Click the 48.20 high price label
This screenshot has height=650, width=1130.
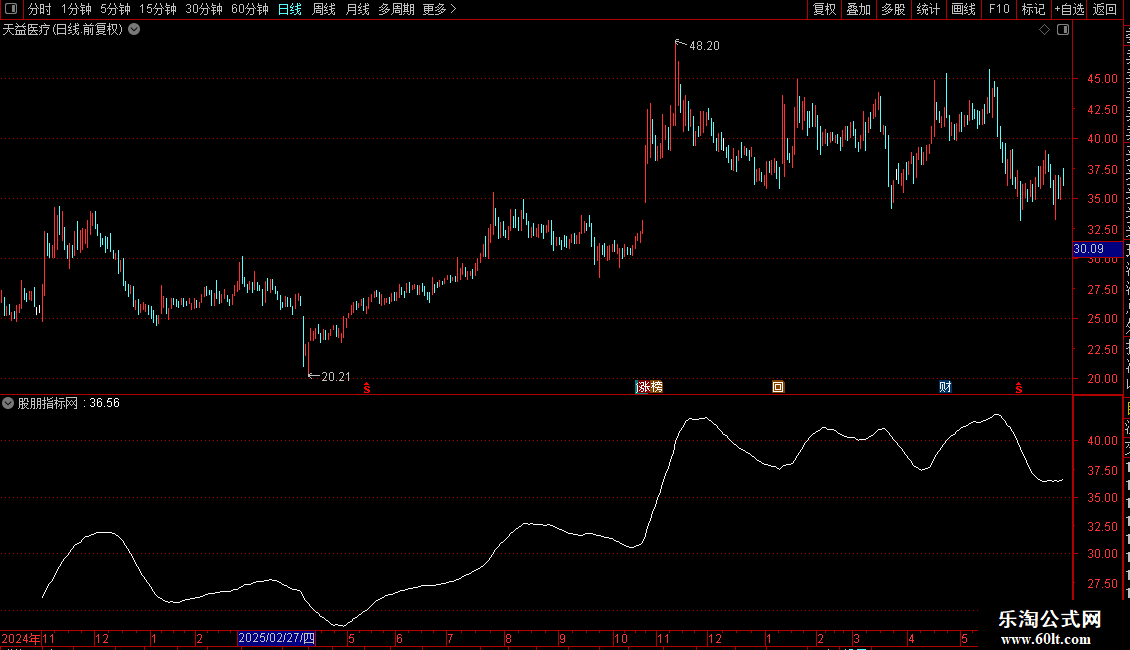[704, 46]
